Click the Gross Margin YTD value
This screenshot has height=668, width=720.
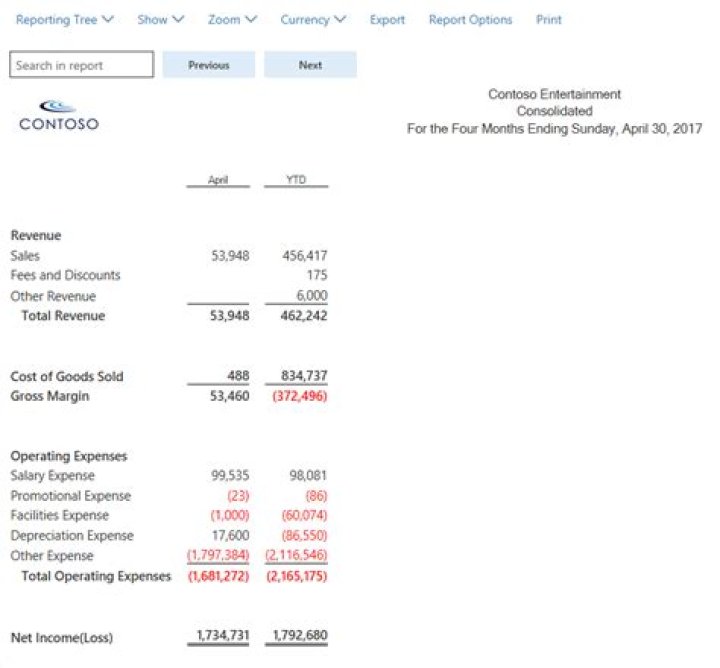pos(298,397)
